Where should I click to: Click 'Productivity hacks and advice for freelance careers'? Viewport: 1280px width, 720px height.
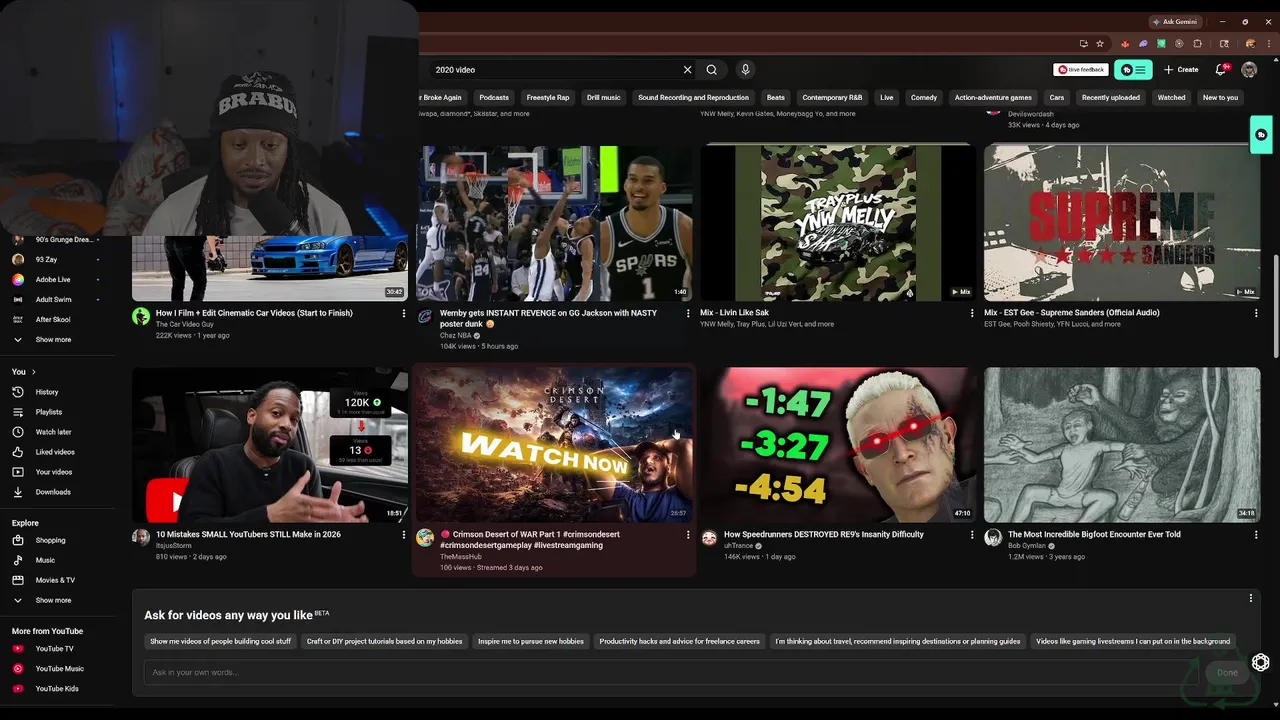(x=680, y=641)
